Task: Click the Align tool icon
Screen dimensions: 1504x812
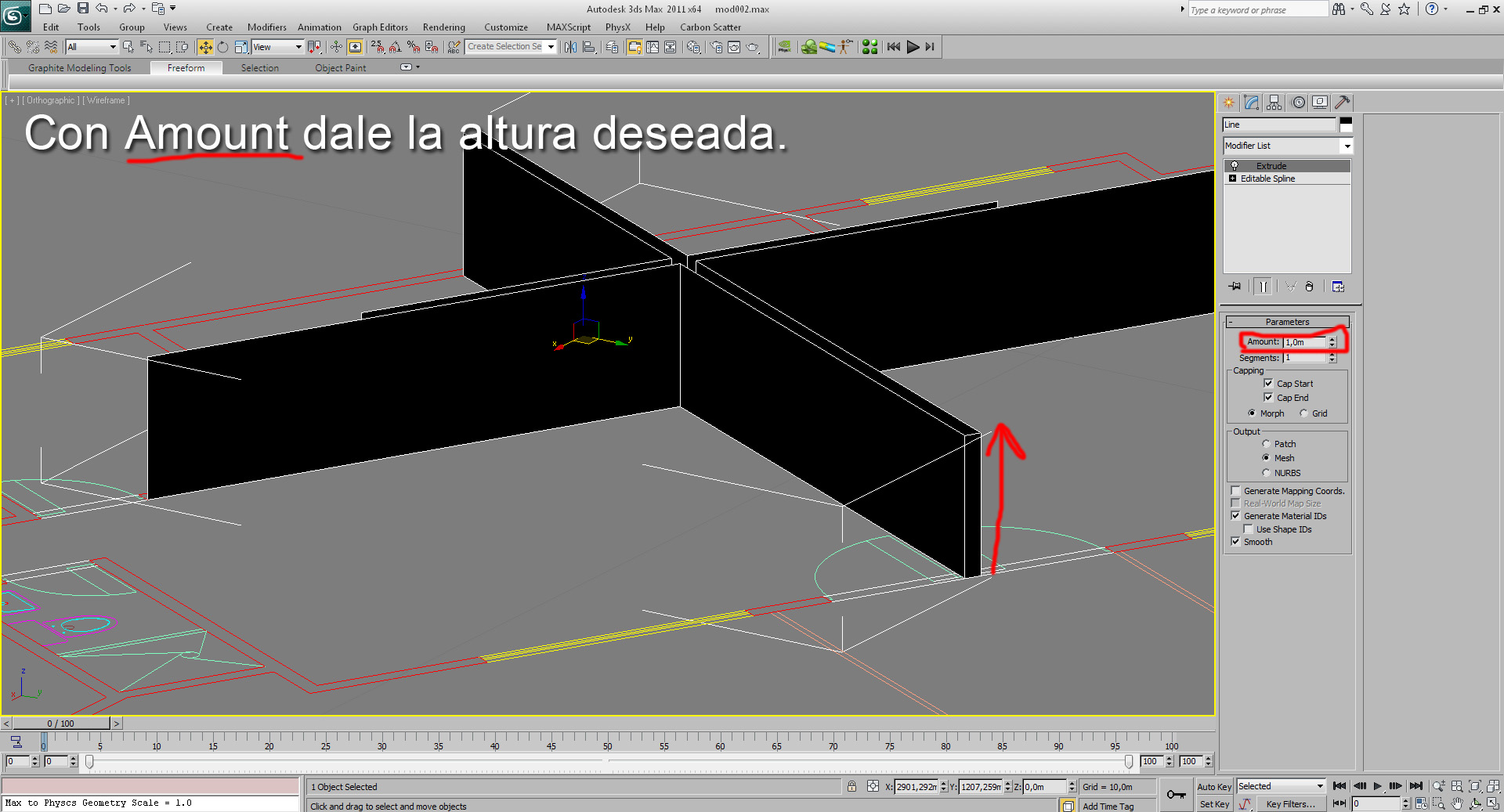Action: pyautogui.click(x=589, y=47)
